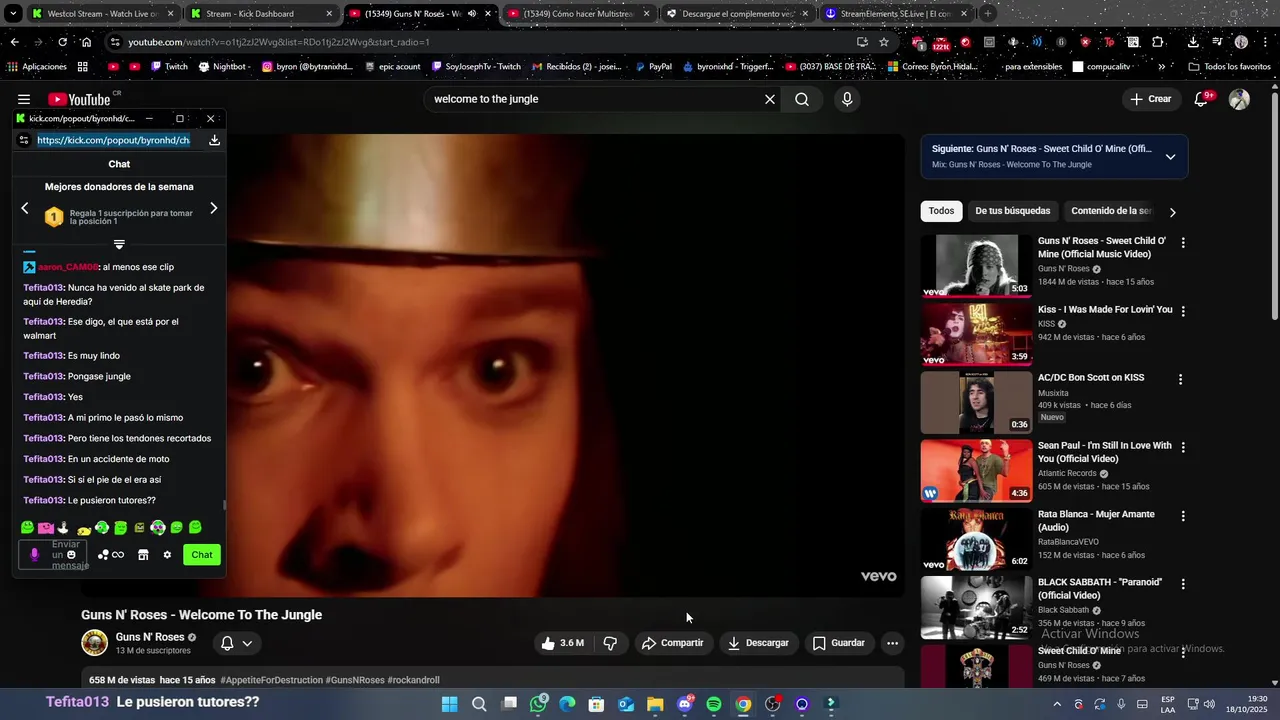The image size is (1280, 720).
Task: Select the Todos filter chip
Action: 941,211
